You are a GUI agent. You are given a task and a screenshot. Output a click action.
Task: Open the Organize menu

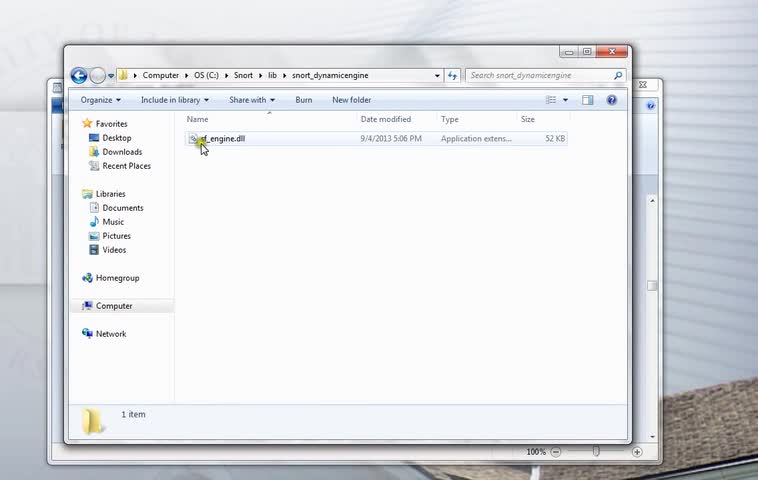101,100
